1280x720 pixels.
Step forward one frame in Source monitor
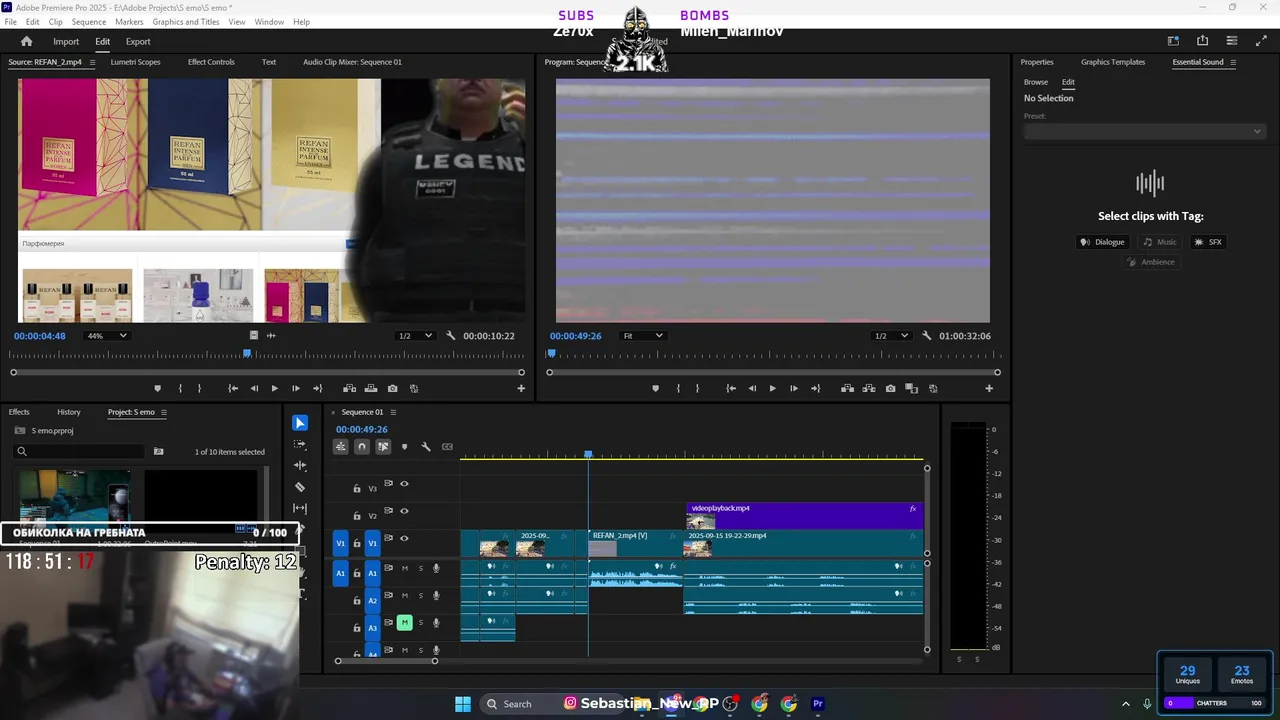coord(296,388)
